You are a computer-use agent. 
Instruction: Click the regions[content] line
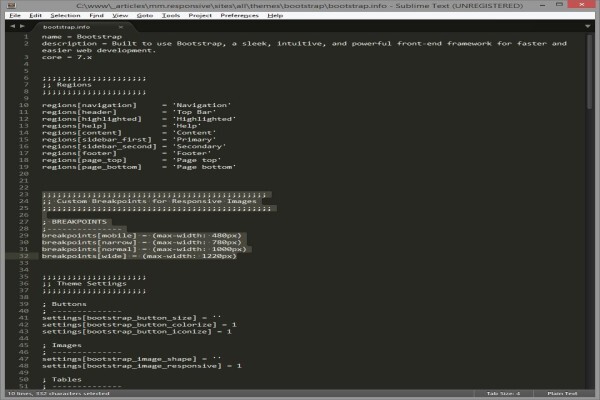[x=129, y=133]
